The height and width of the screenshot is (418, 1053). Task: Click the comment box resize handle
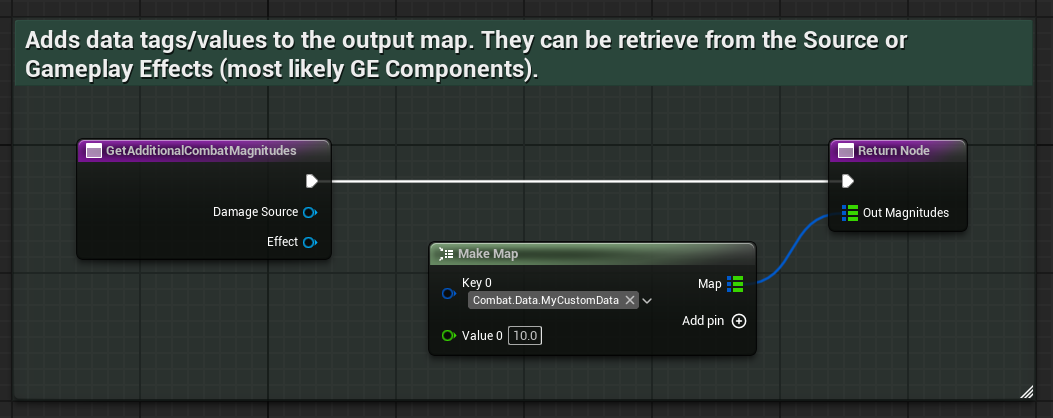pyautogui.click(x=1025, y=390)
